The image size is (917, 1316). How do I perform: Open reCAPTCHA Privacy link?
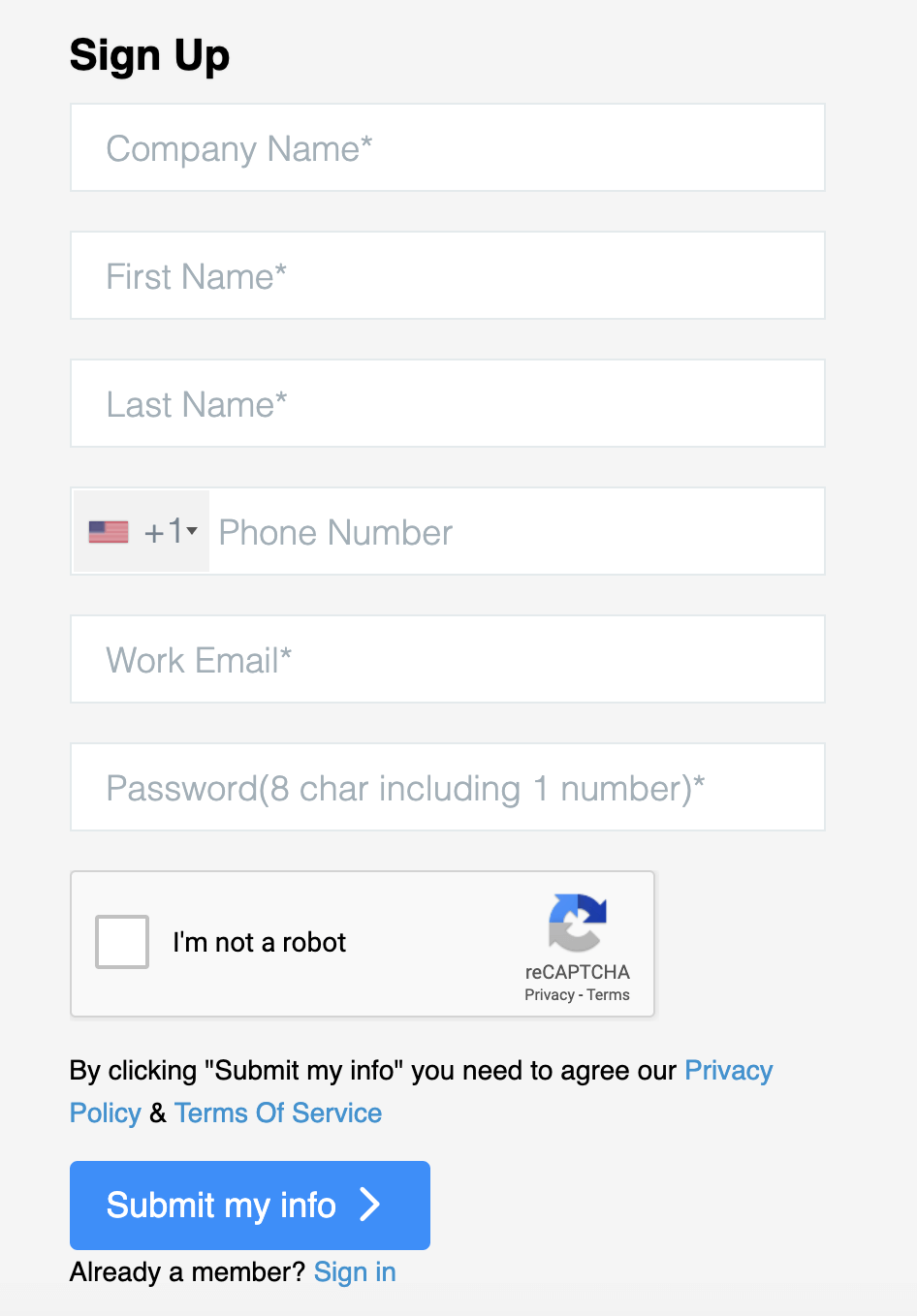[x=550, y=995]
